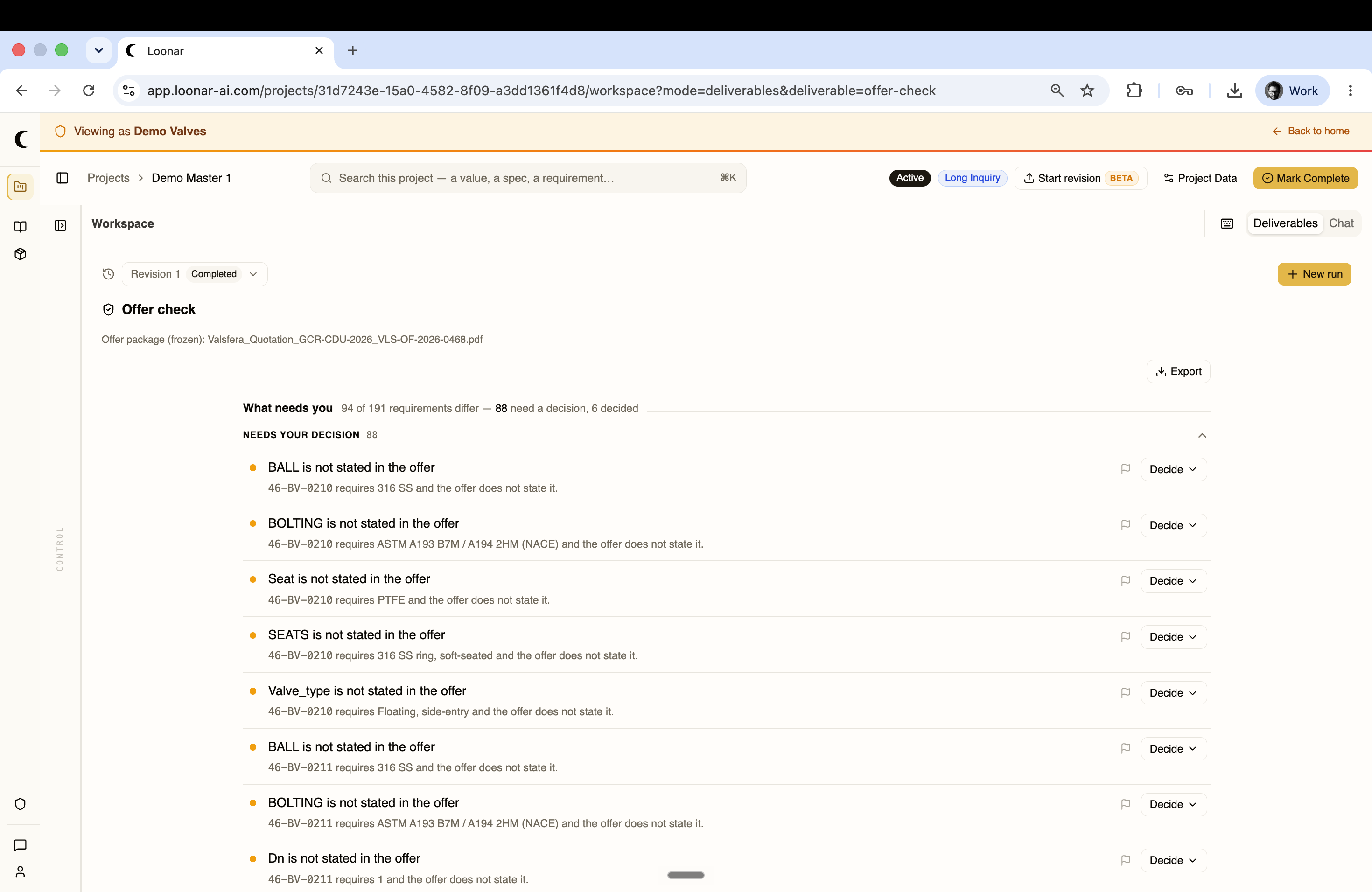The width and height of the screenshot is (1372, 892).
Task: Click the password key icon in toolbar
Action: coord(1184,91)
